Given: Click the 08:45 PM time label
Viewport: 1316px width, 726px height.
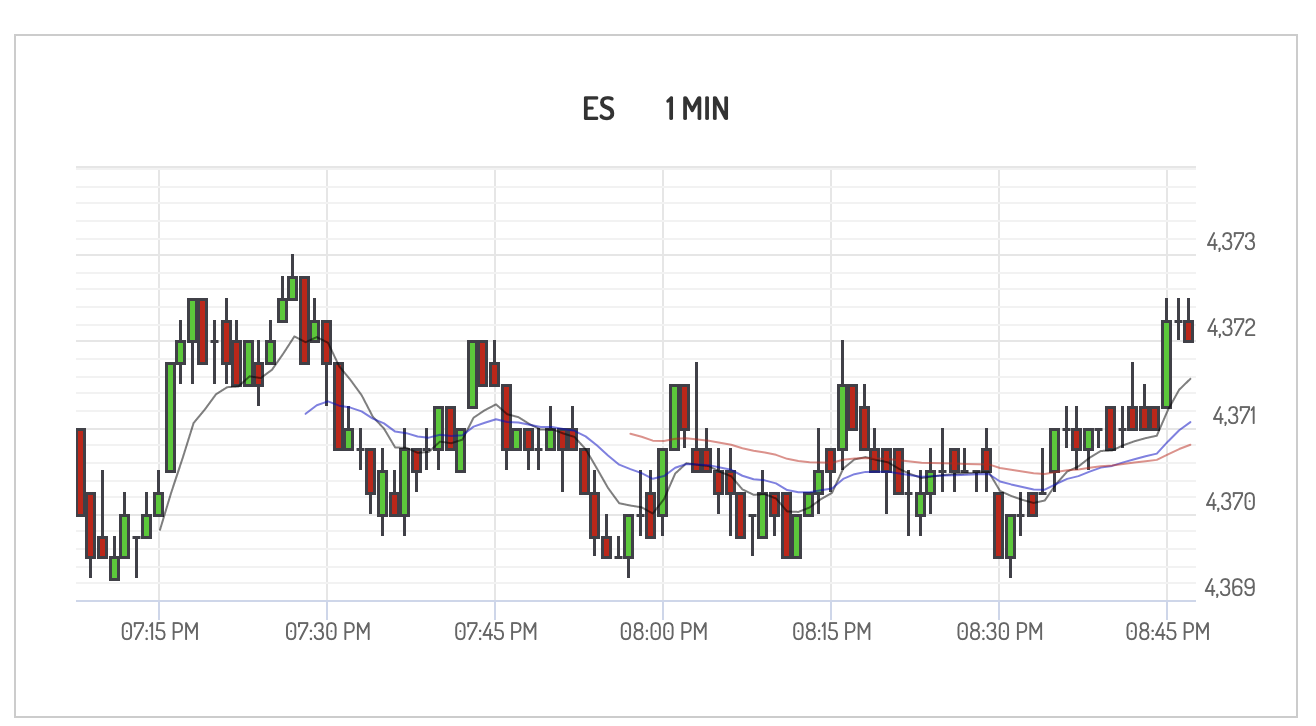Looking at the screenshot, I should coord(1167,632).
